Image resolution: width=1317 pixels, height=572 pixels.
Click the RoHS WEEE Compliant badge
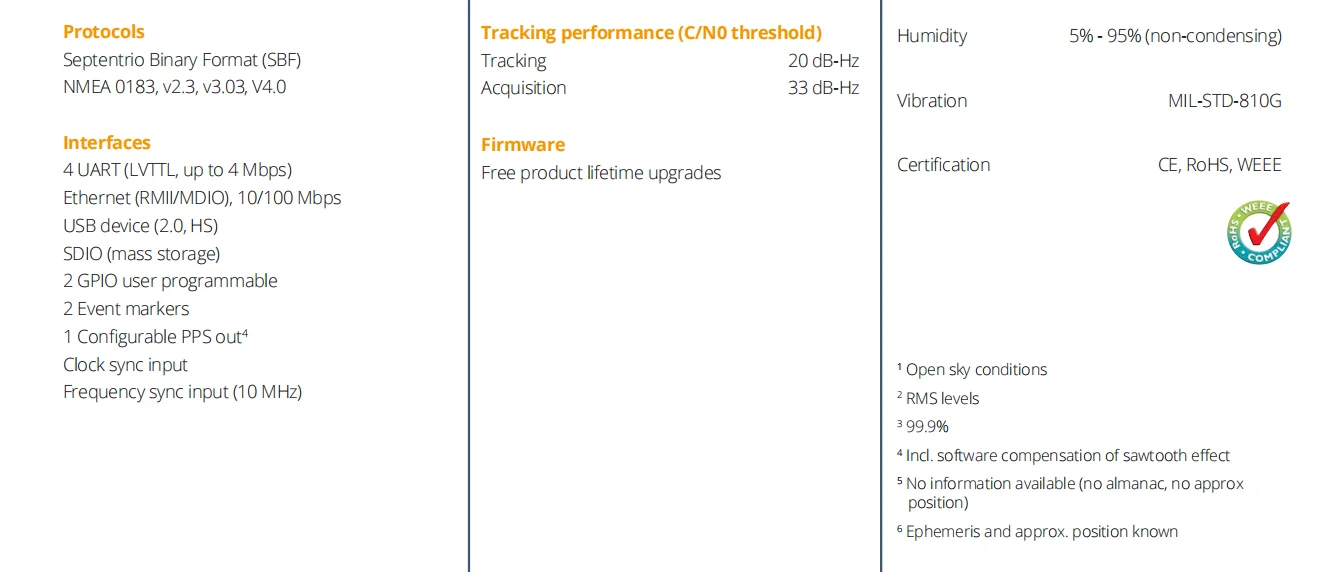coord(1259,233)
